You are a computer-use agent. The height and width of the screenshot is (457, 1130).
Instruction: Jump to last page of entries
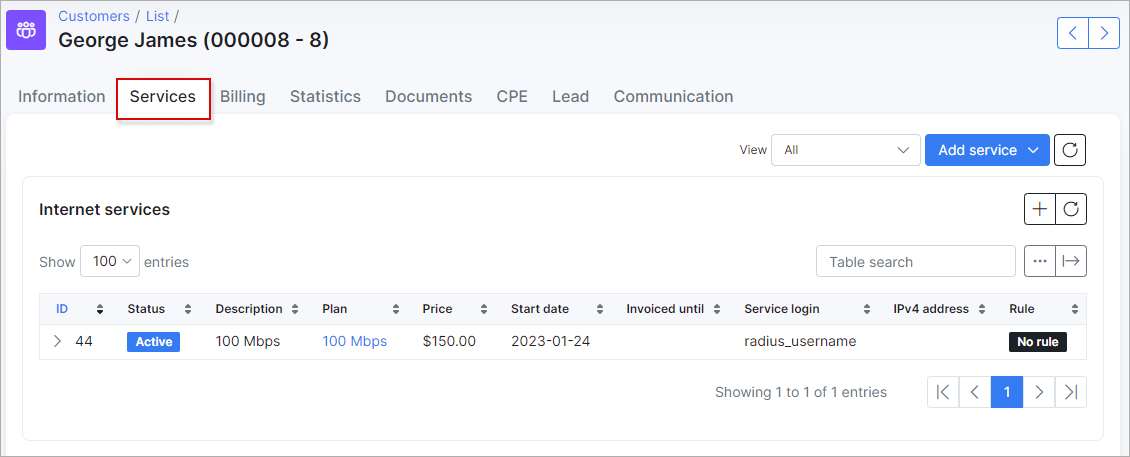pos(1071,392)
